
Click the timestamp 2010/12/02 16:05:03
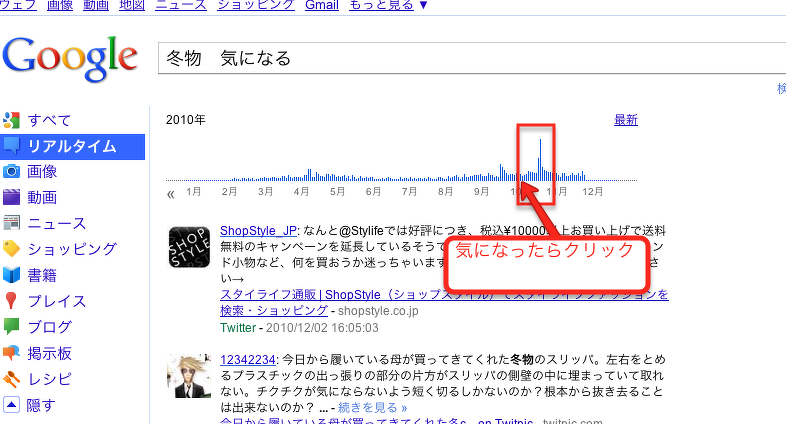(x=322, y=328)
